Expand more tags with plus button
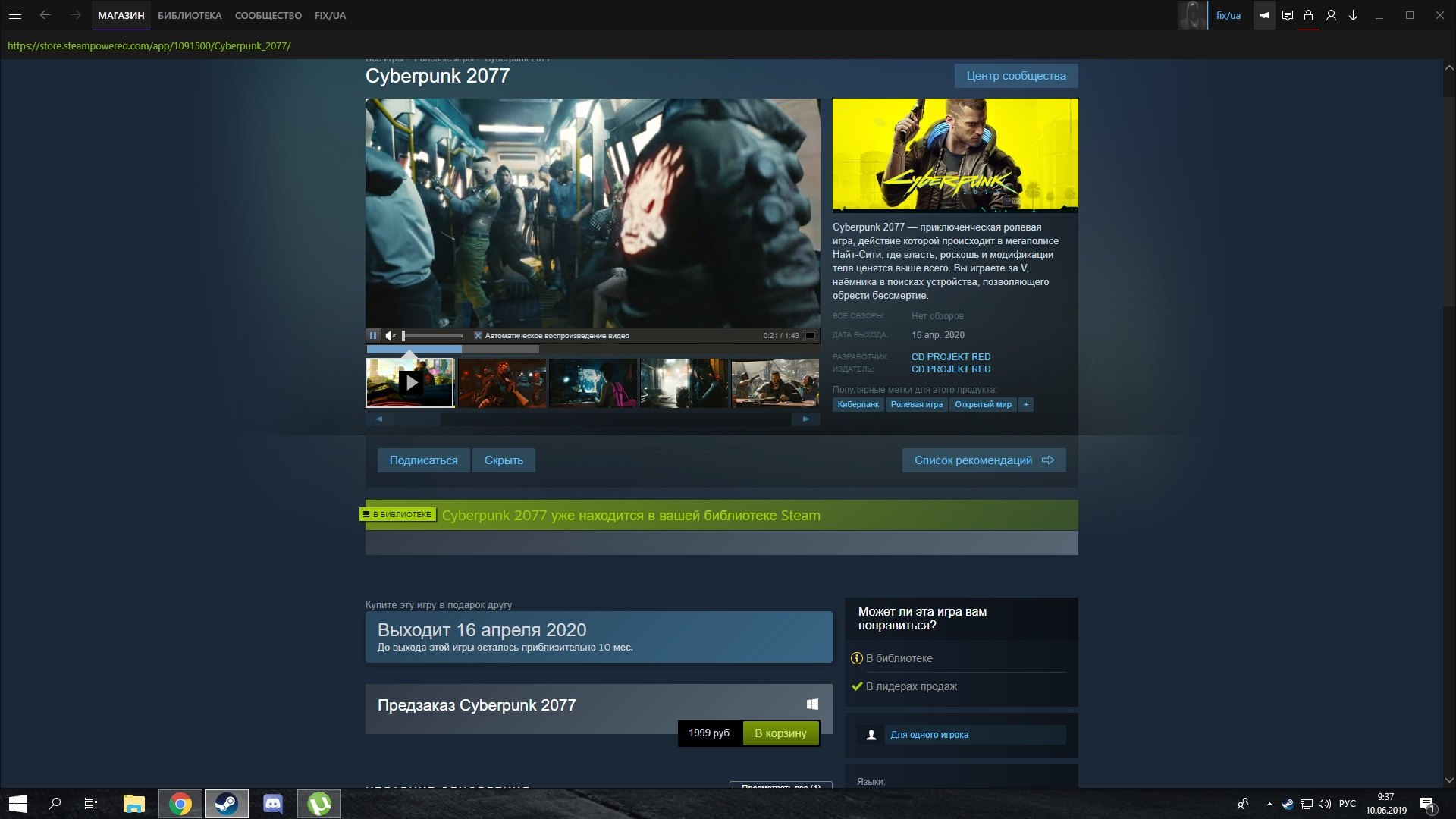 tap(1026, 404)
